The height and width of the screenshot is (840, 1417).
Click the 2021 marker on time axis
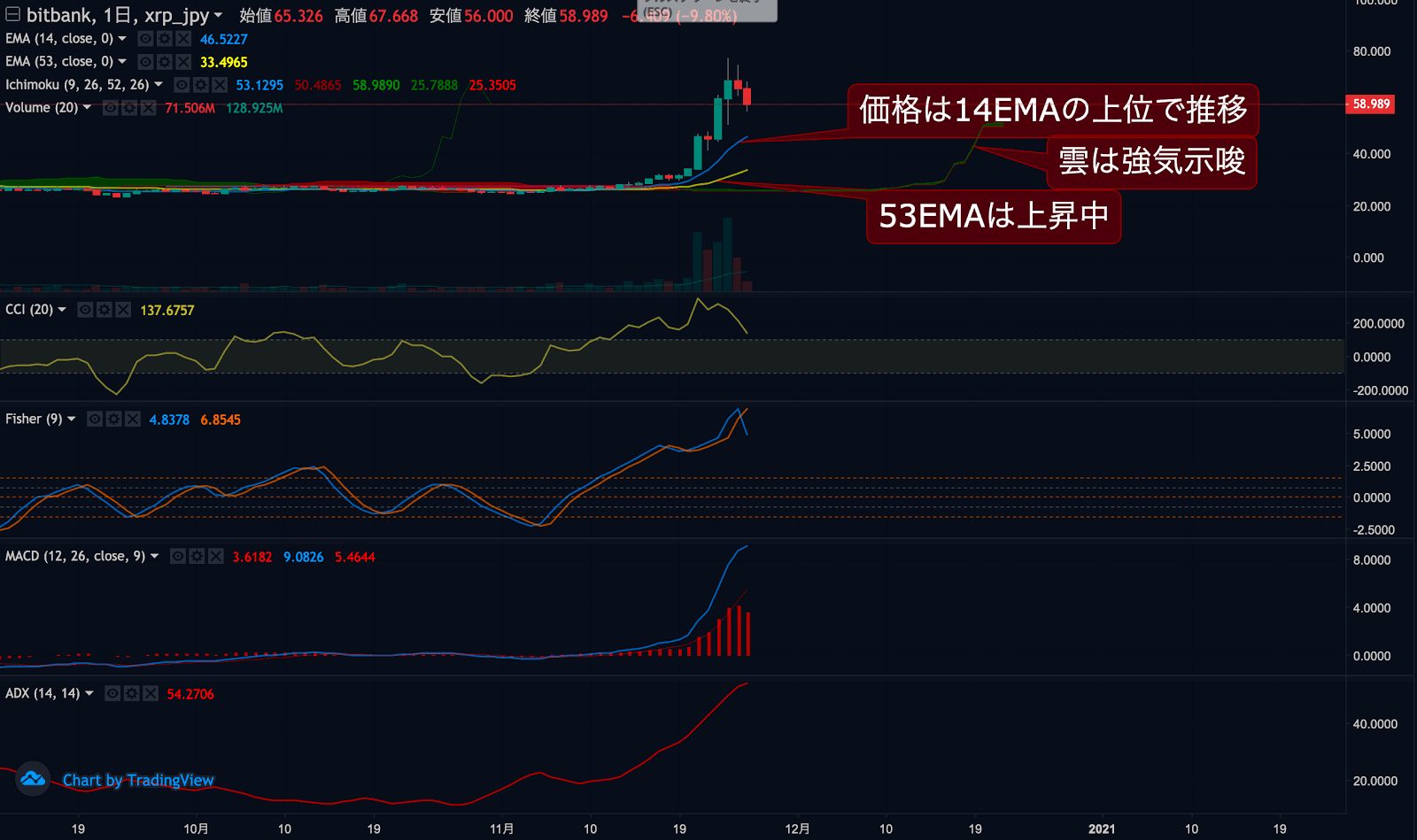1102,828
